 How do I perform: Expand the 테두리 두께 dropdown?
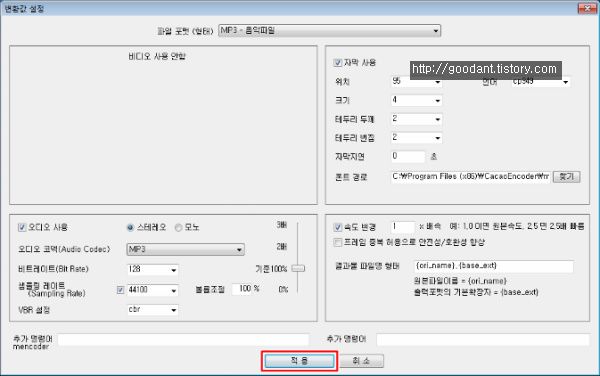416,119
